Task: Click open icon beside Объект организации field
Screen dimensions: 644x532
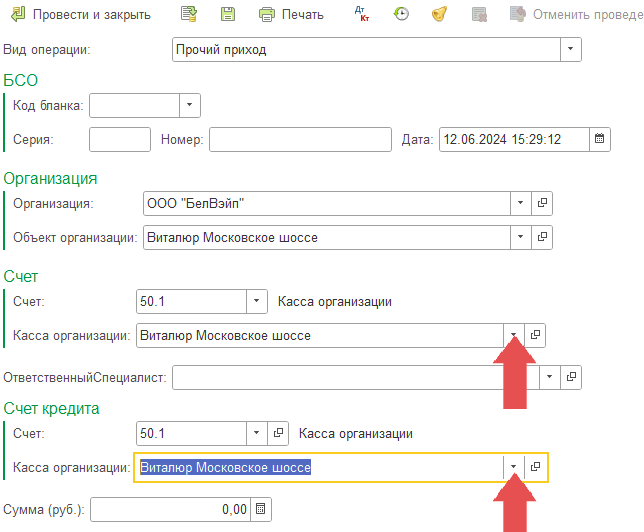Action: pos(542,237)
